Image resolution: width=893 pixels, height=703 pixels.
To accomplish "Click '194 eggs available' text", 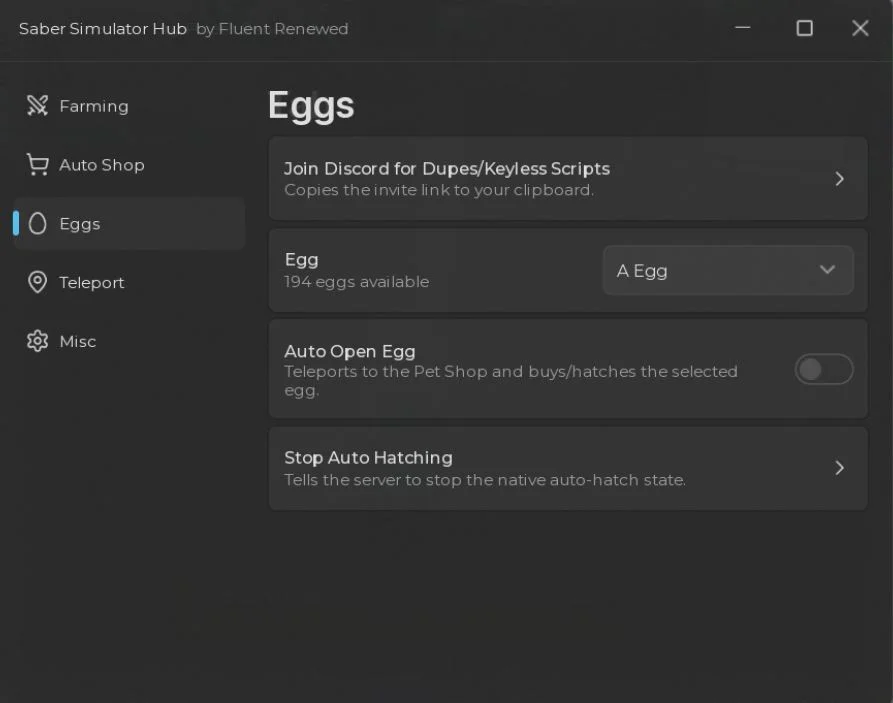I will point(357,281).
